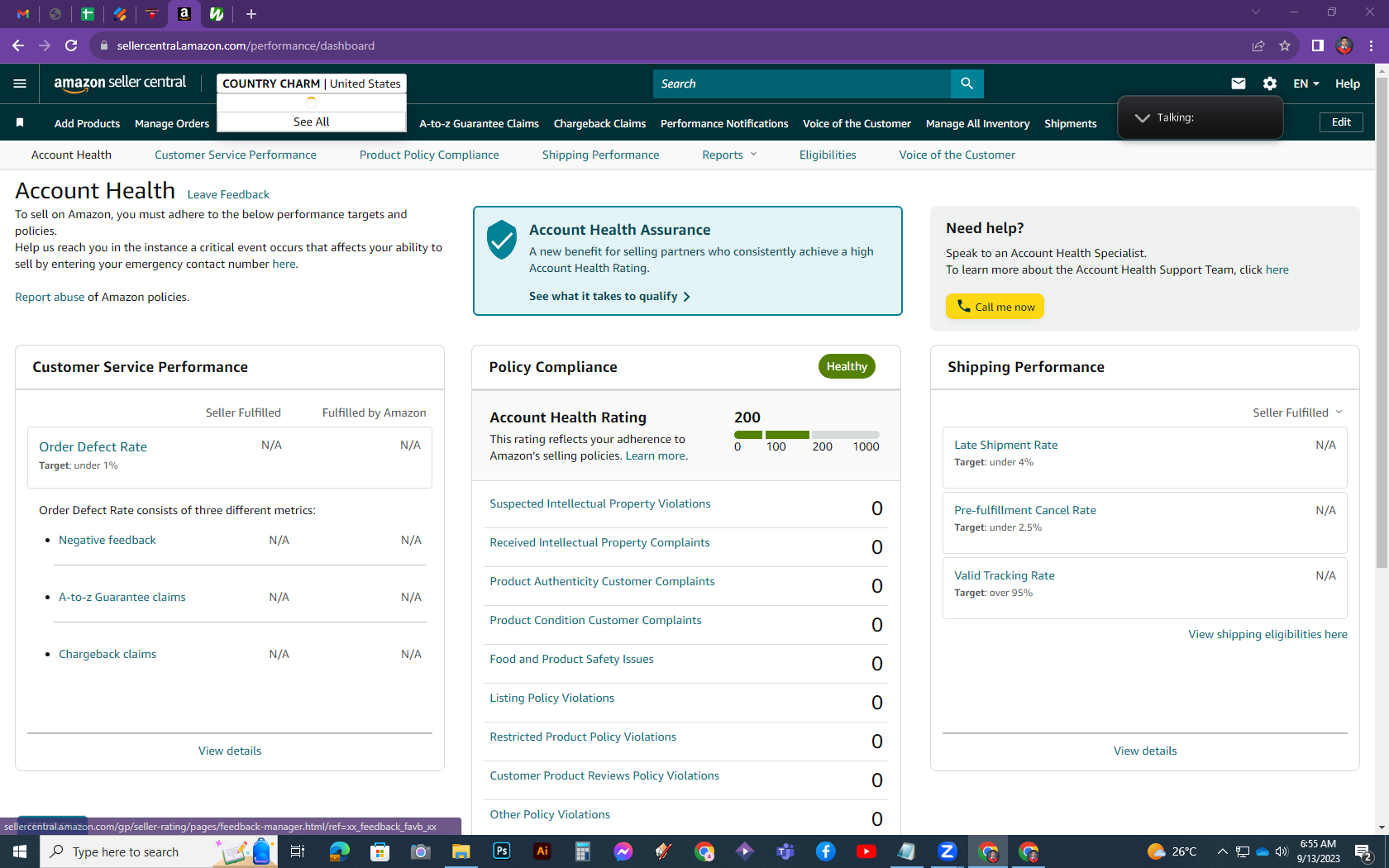The image size is (1389, 868).
Task: Switch to Shipping Performance tab
Action: (x=601, y=155)
